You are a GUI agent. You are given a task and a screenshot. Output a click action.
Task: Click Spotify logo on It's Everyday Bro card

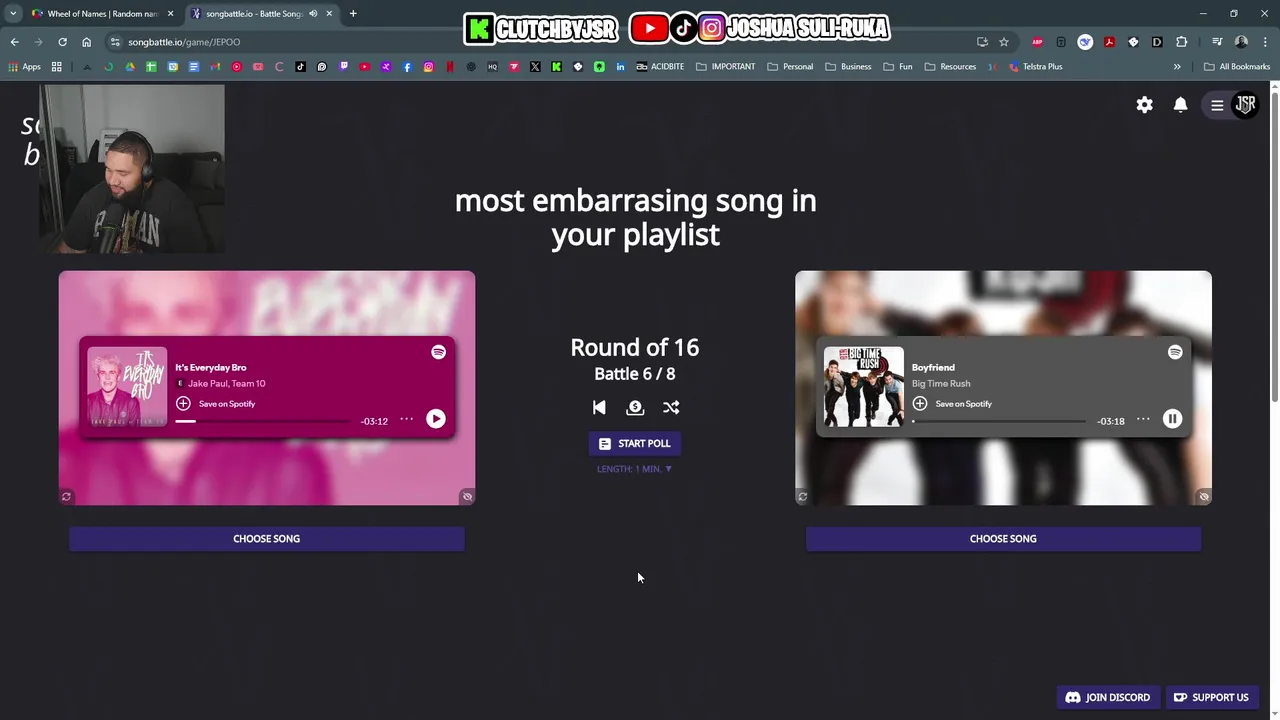coord(438,352)
